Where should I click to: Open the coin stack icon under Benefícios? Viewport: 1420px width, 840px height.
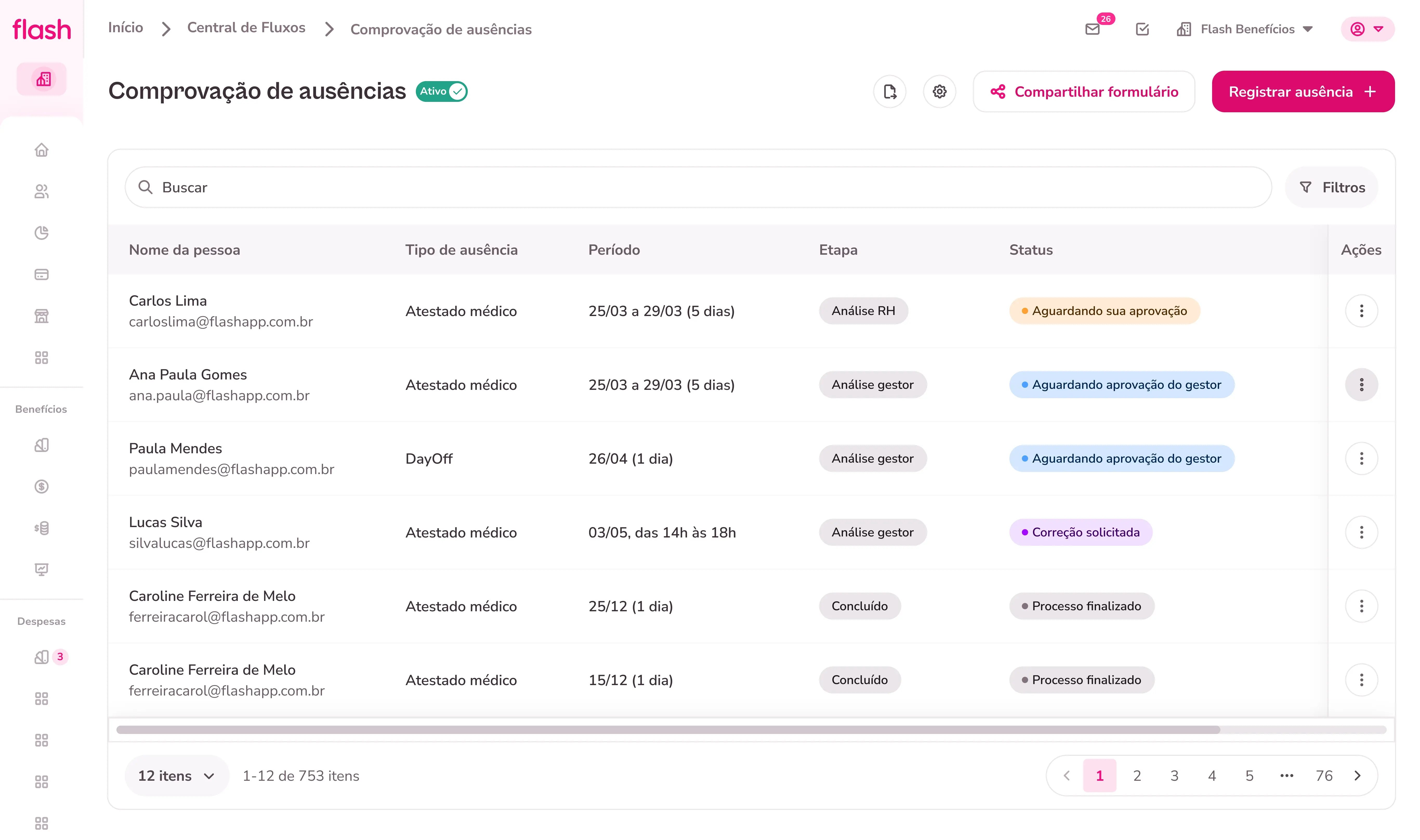pos(41,528)
